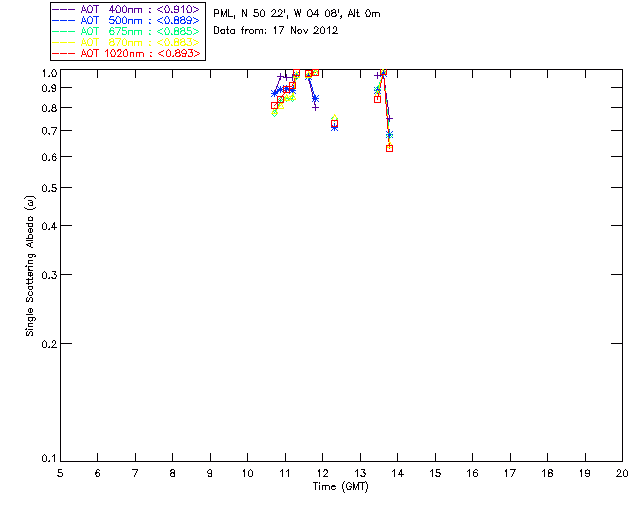Click the 'Time (GMT)' x-axis label
The width and height of the screenshot is (640, 512).
341,485
